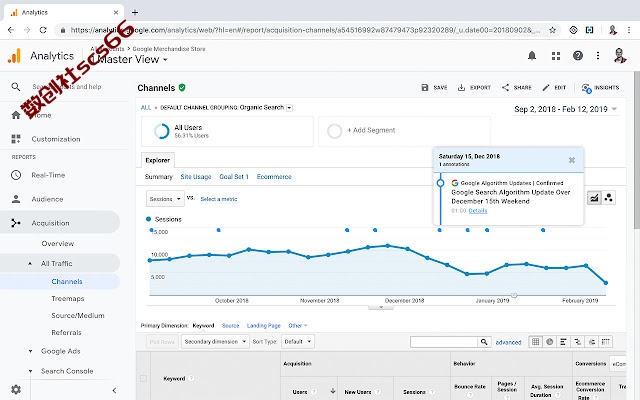Save the Channels report
This screenshot has width=640, height=400.
pos(434,87)
